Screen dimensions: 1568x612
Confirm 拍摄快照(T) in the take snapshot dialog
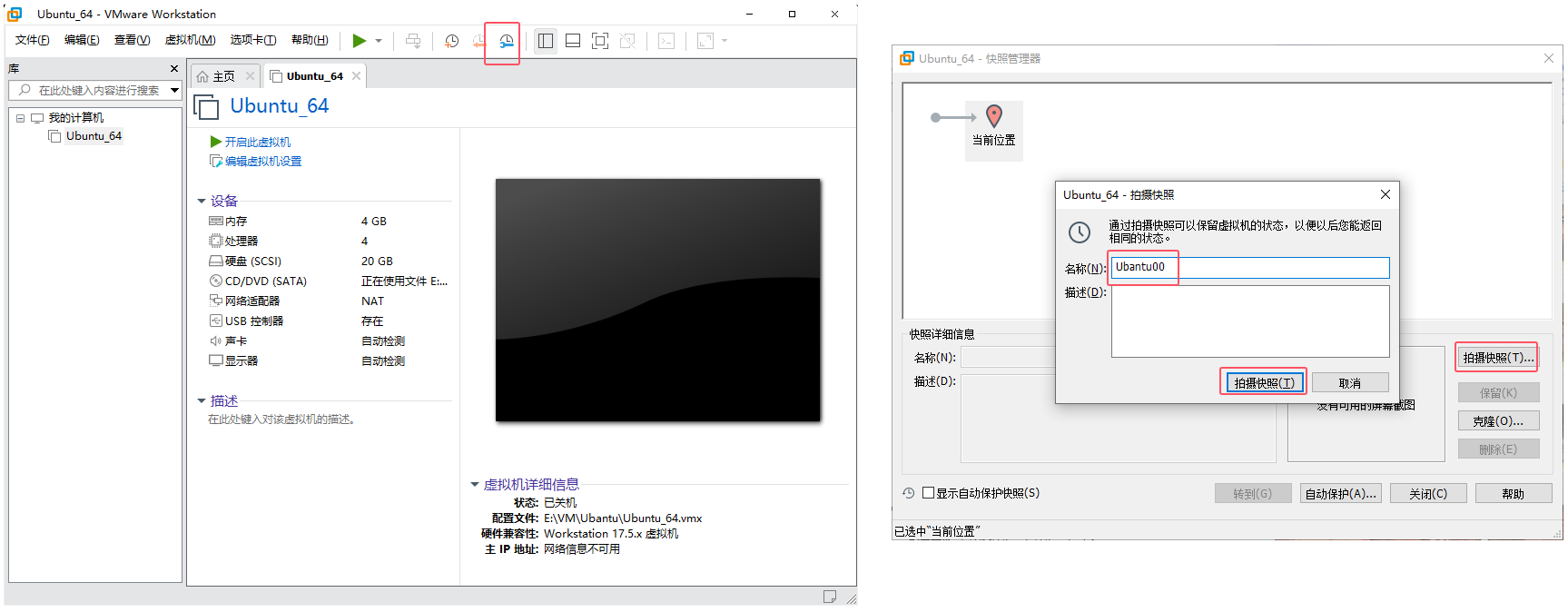[1265, 382]
